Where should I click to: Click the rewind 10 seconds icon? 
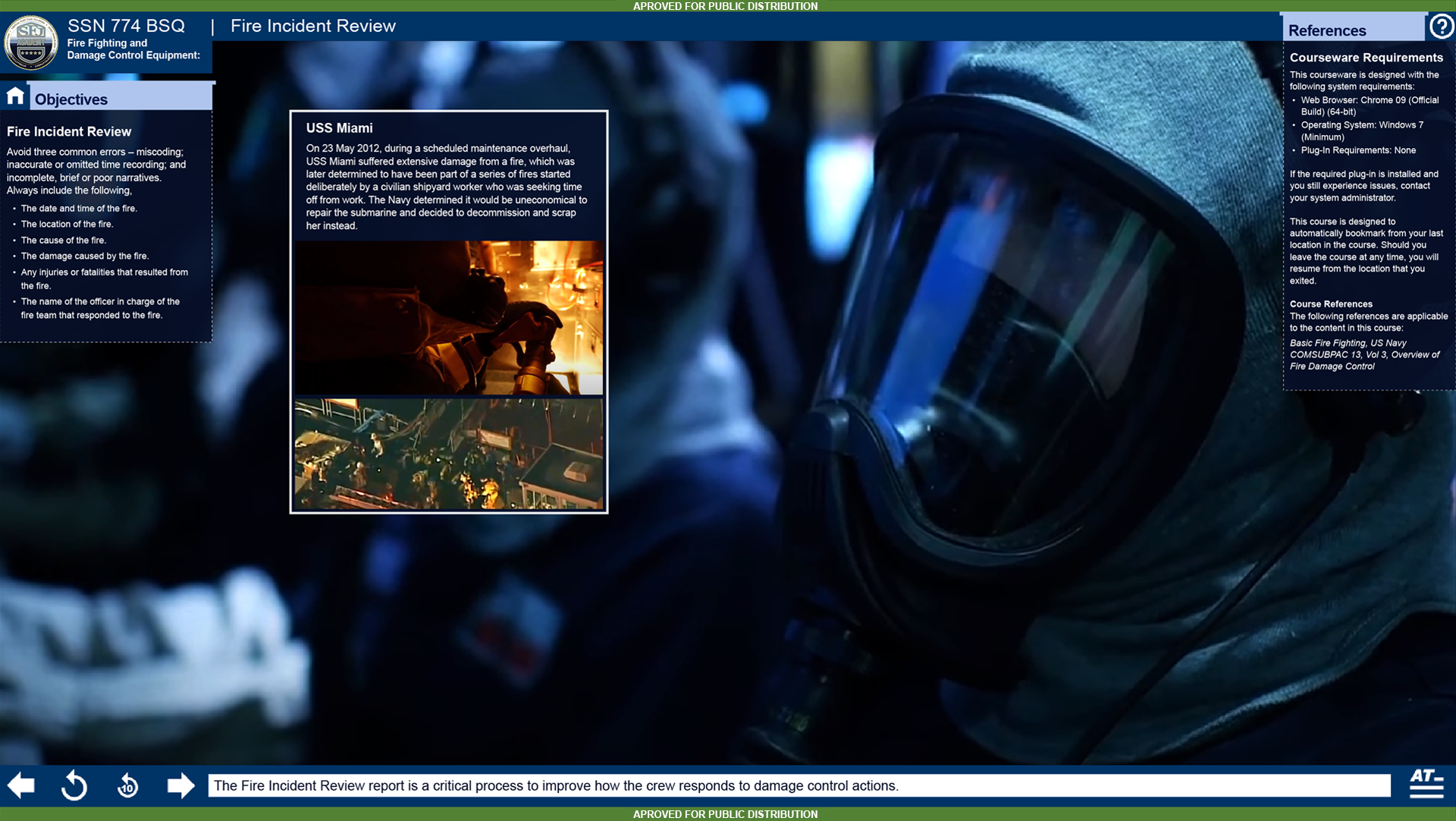pyautogui.click(x=127, y=786)
